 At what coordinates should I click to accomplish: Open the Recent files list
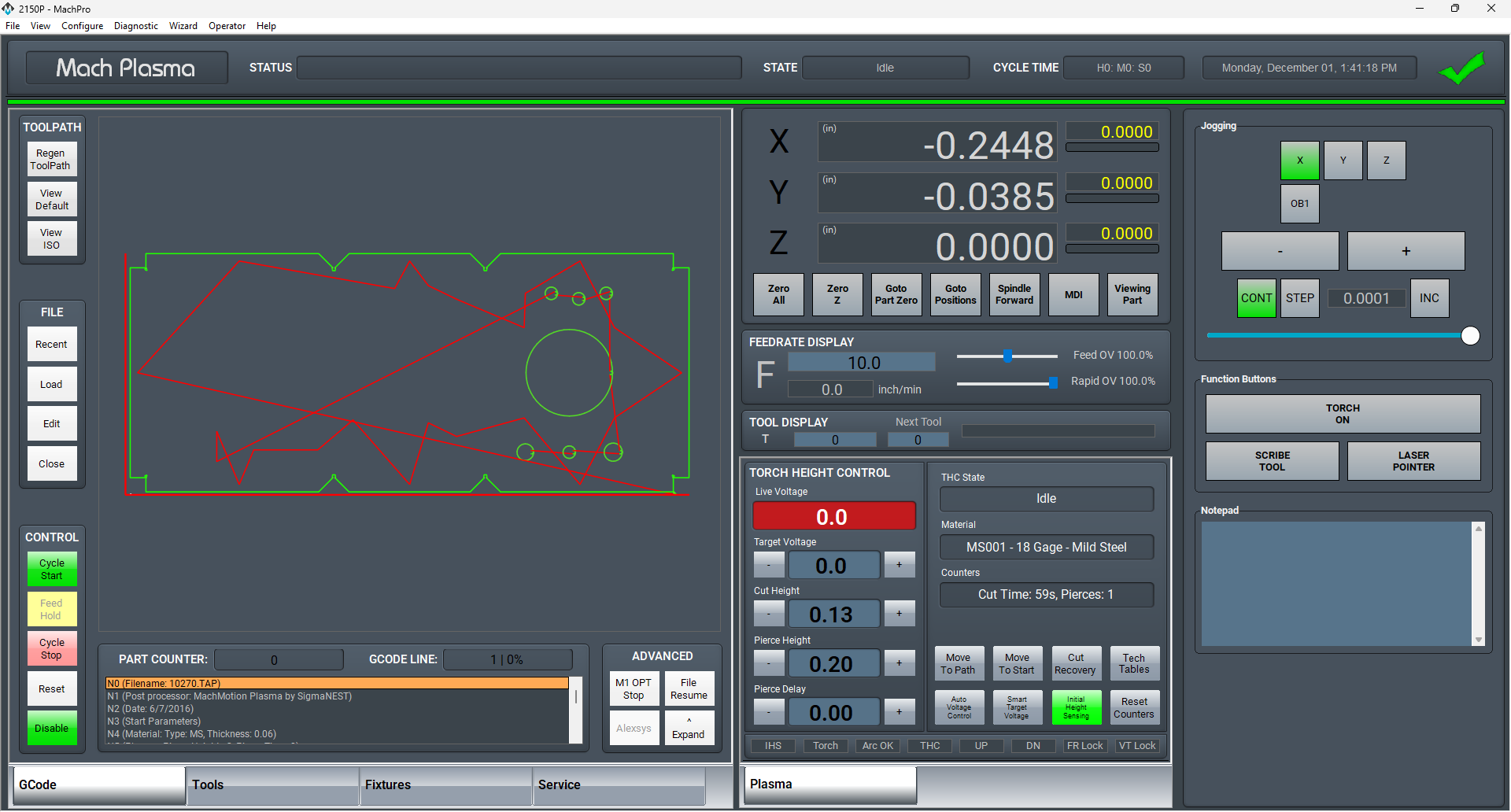click(52, 345)
